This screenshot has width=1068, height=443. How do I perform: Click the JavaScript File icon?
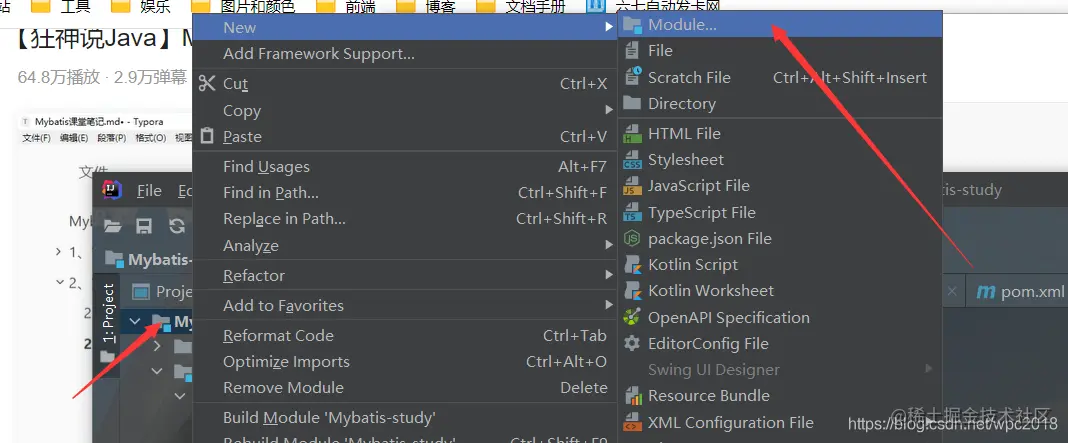(x=633, y=186)
